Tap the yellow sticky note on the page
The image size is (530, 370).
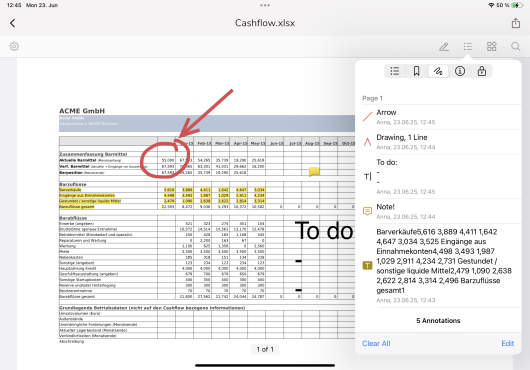point(314,171)
